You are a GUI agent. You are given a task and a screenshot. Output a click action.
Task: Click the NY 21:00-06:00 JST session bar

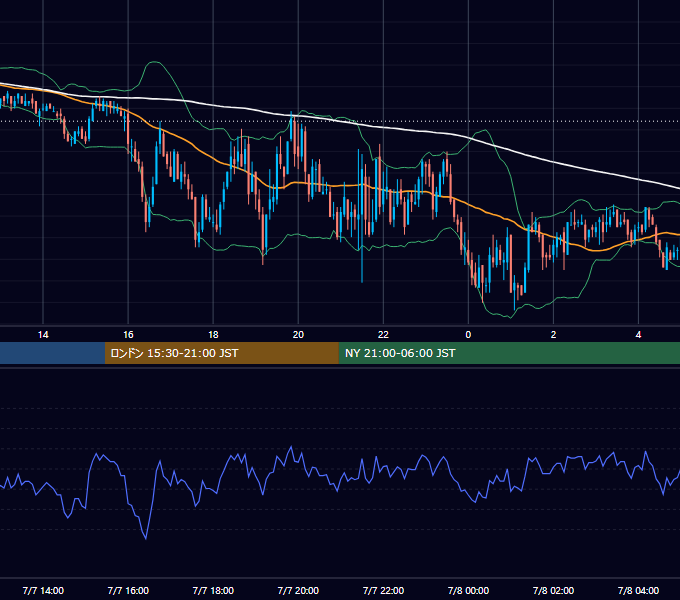[x=509, y=353]
